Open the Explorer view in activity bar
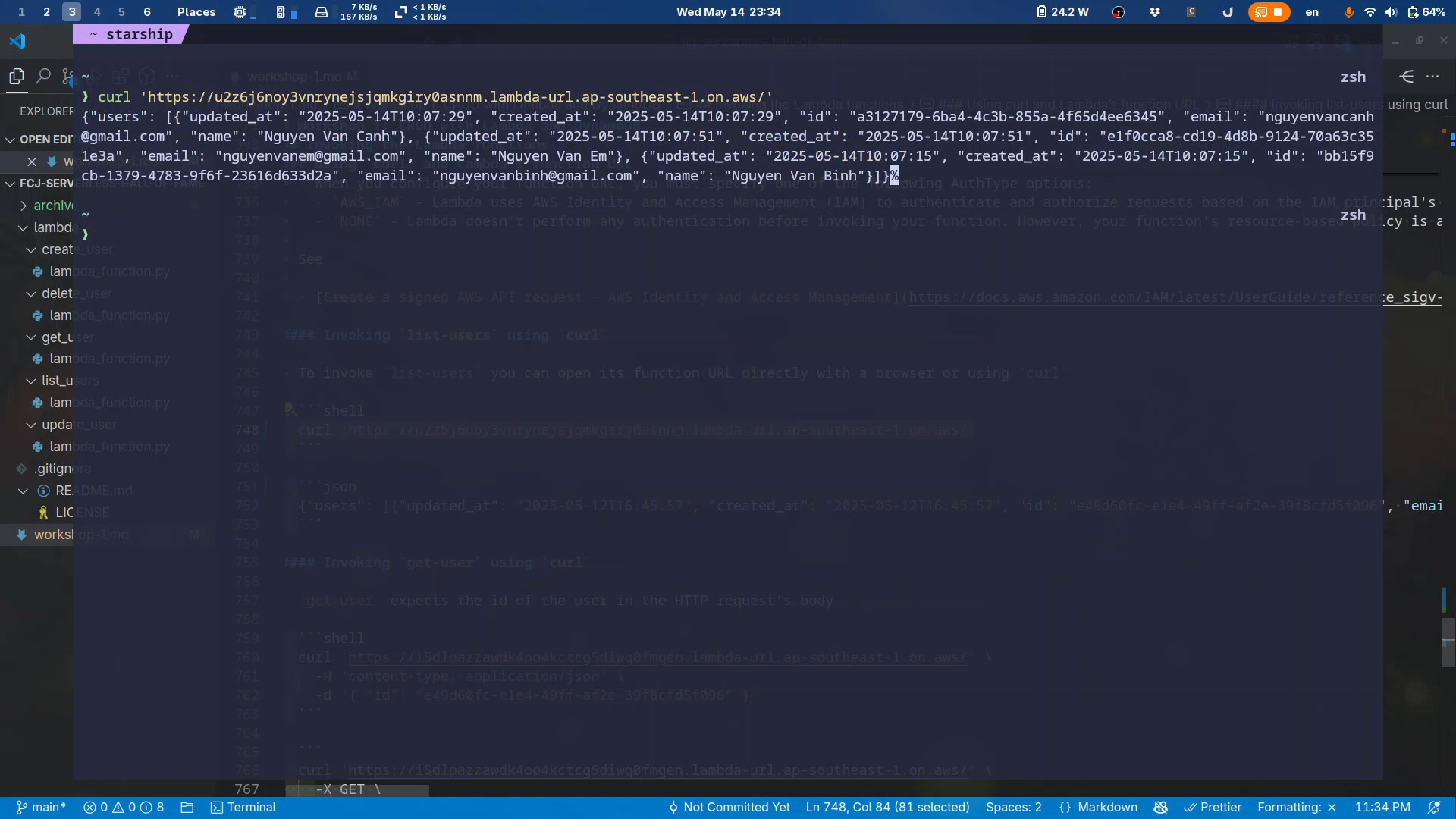The height and width of the screenshot is (819, 1456). [16, 77]
